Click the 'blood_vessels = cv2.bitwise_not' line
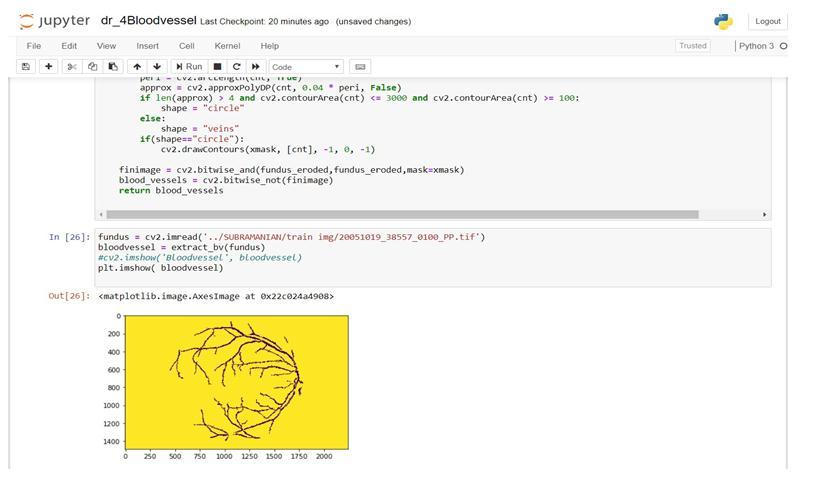Screen dimensions: 821x481 226,180
